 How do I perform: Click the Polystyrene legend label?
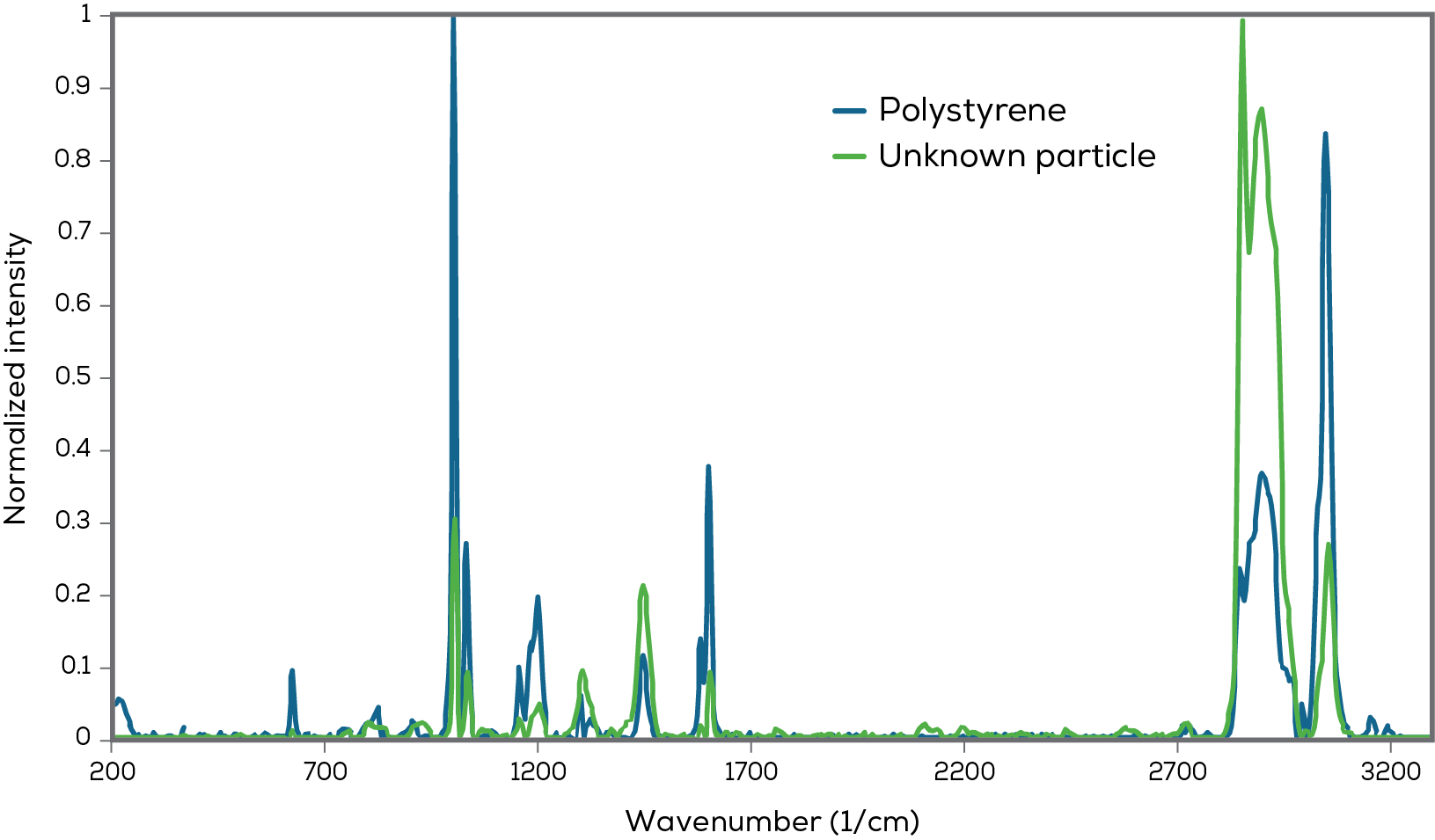point(972,110)
